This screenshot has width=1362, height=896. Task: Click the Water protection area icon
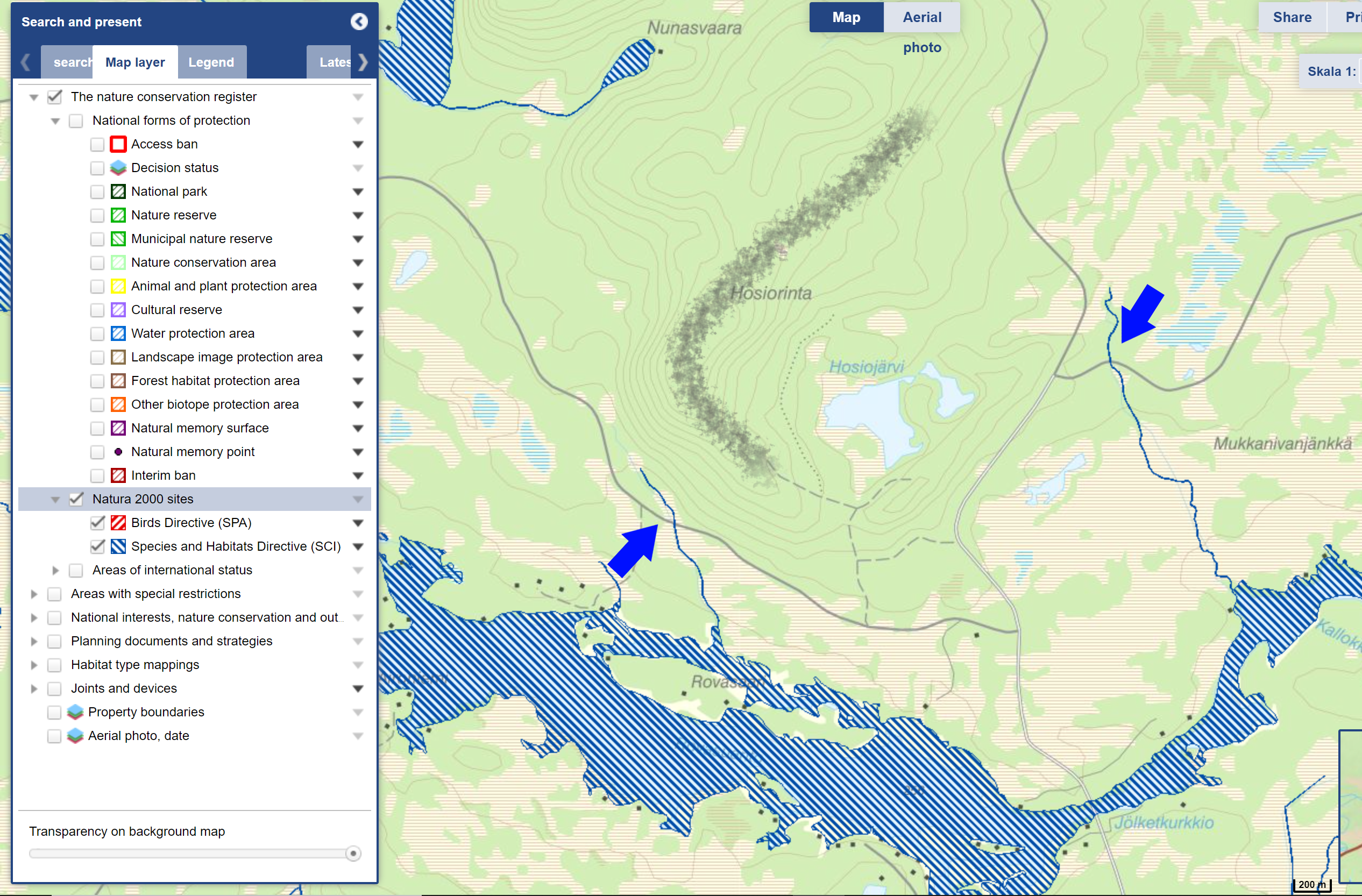click(118, 333)
